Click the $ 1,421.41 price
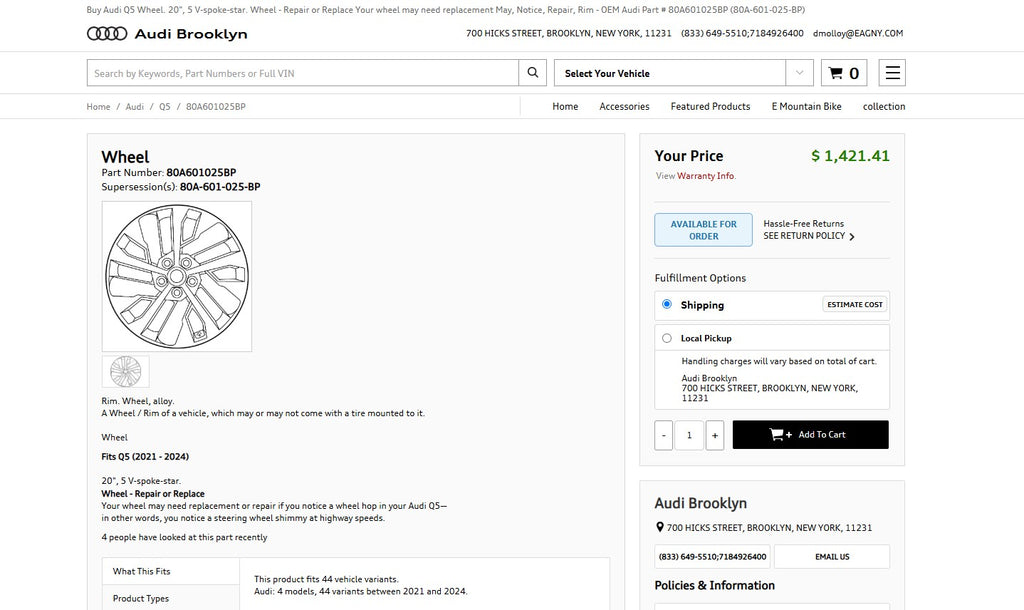This screenshot has height=610, width=1024. pyautogui.click(x=850, y=155)
